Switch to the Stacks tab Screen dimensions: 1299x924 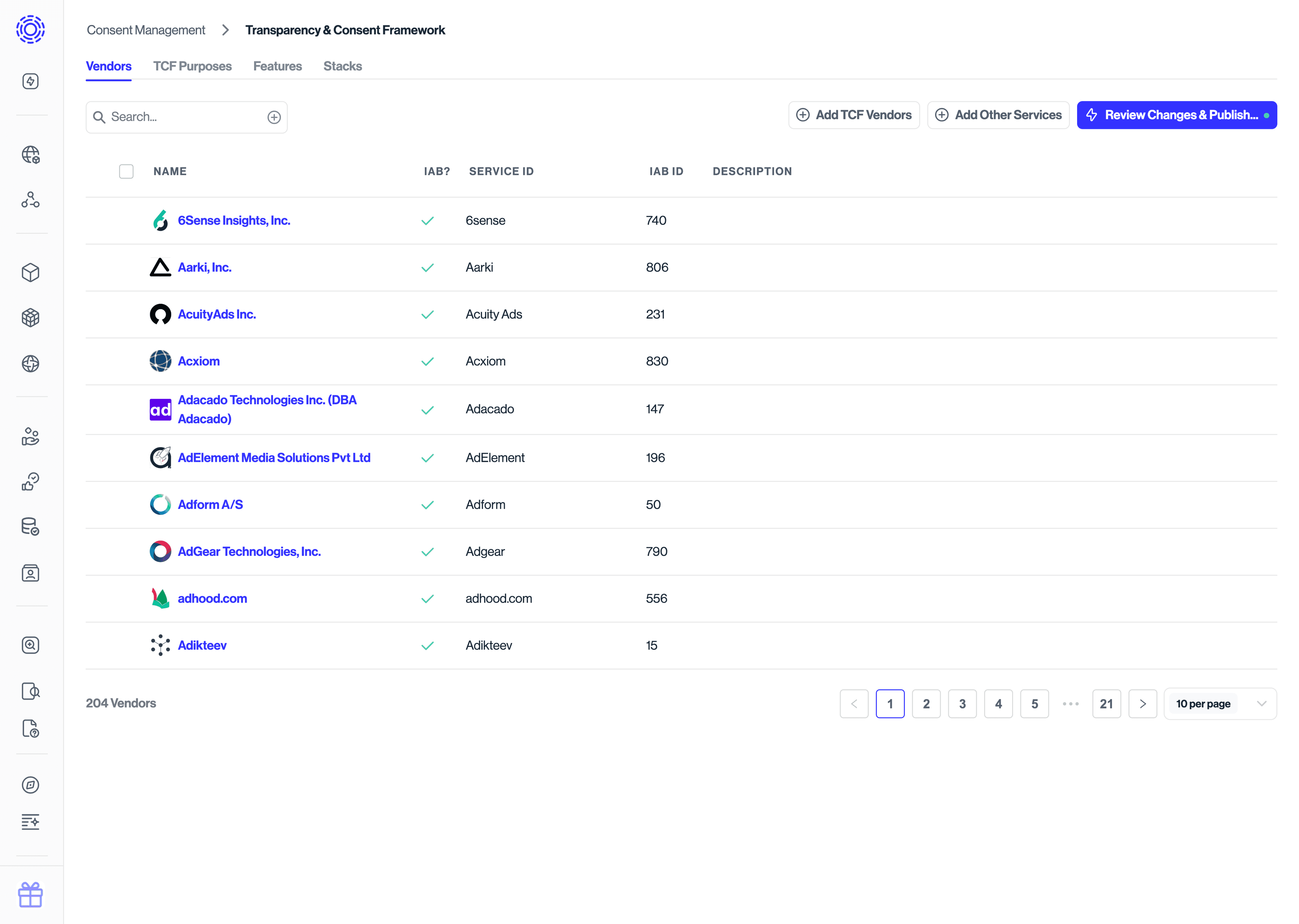(x=342, y=66)
